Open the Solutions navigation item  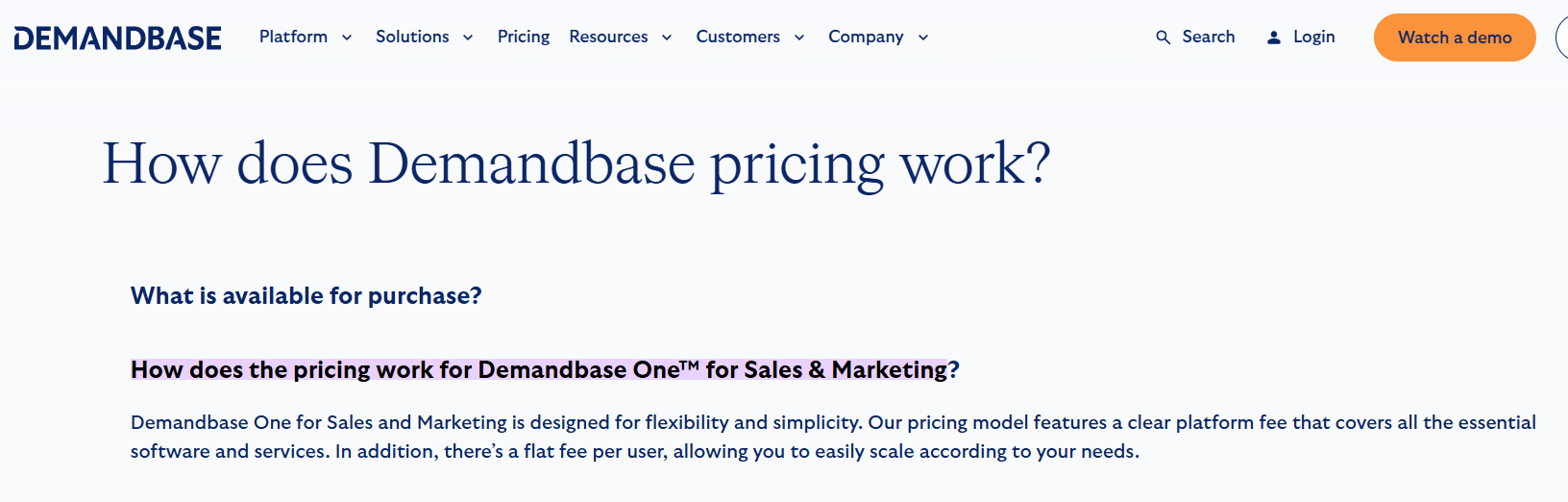(x=412, y=37)
